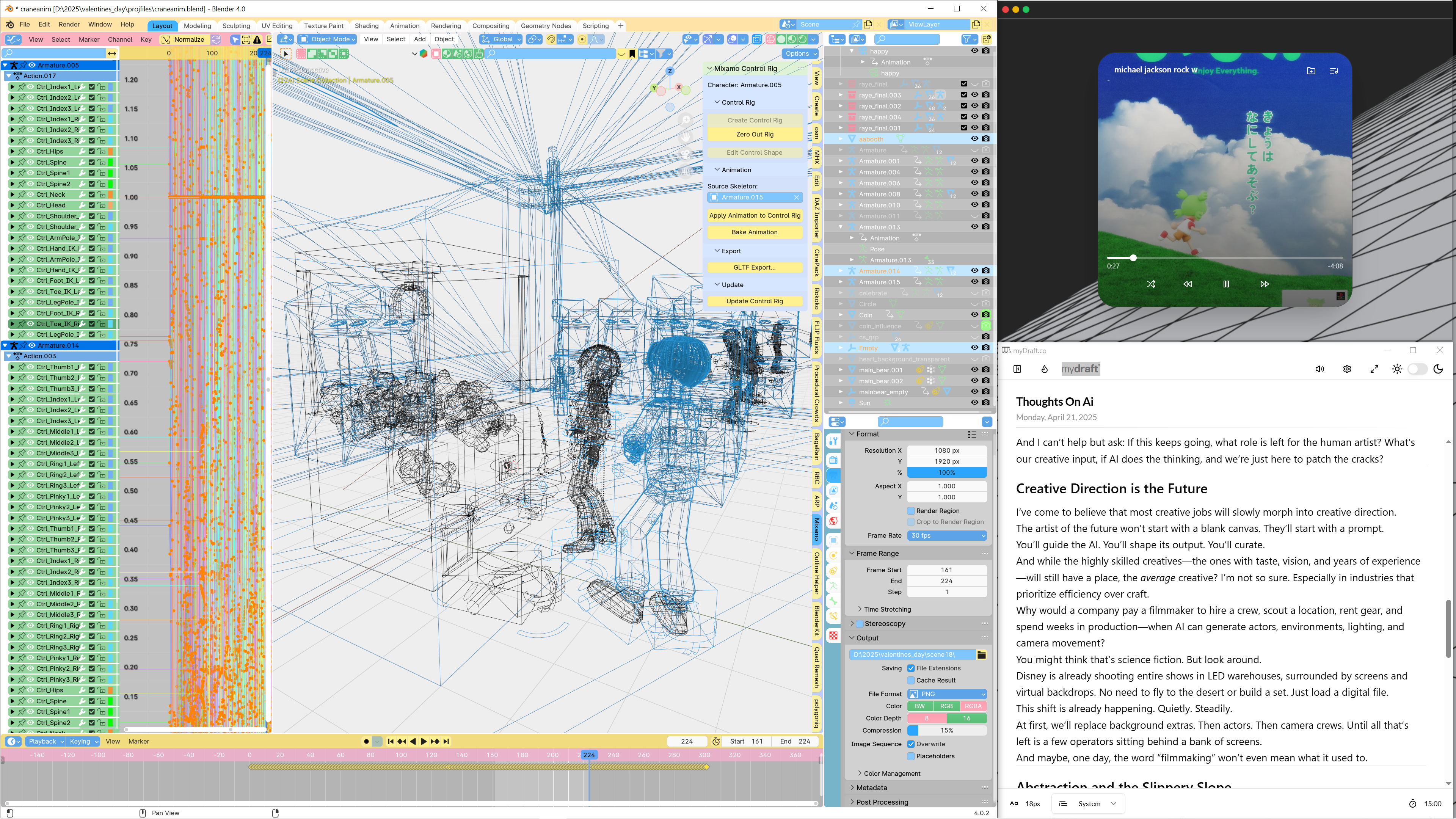
Task: Play animation in reverse in timeline
Action: point(413,741)
